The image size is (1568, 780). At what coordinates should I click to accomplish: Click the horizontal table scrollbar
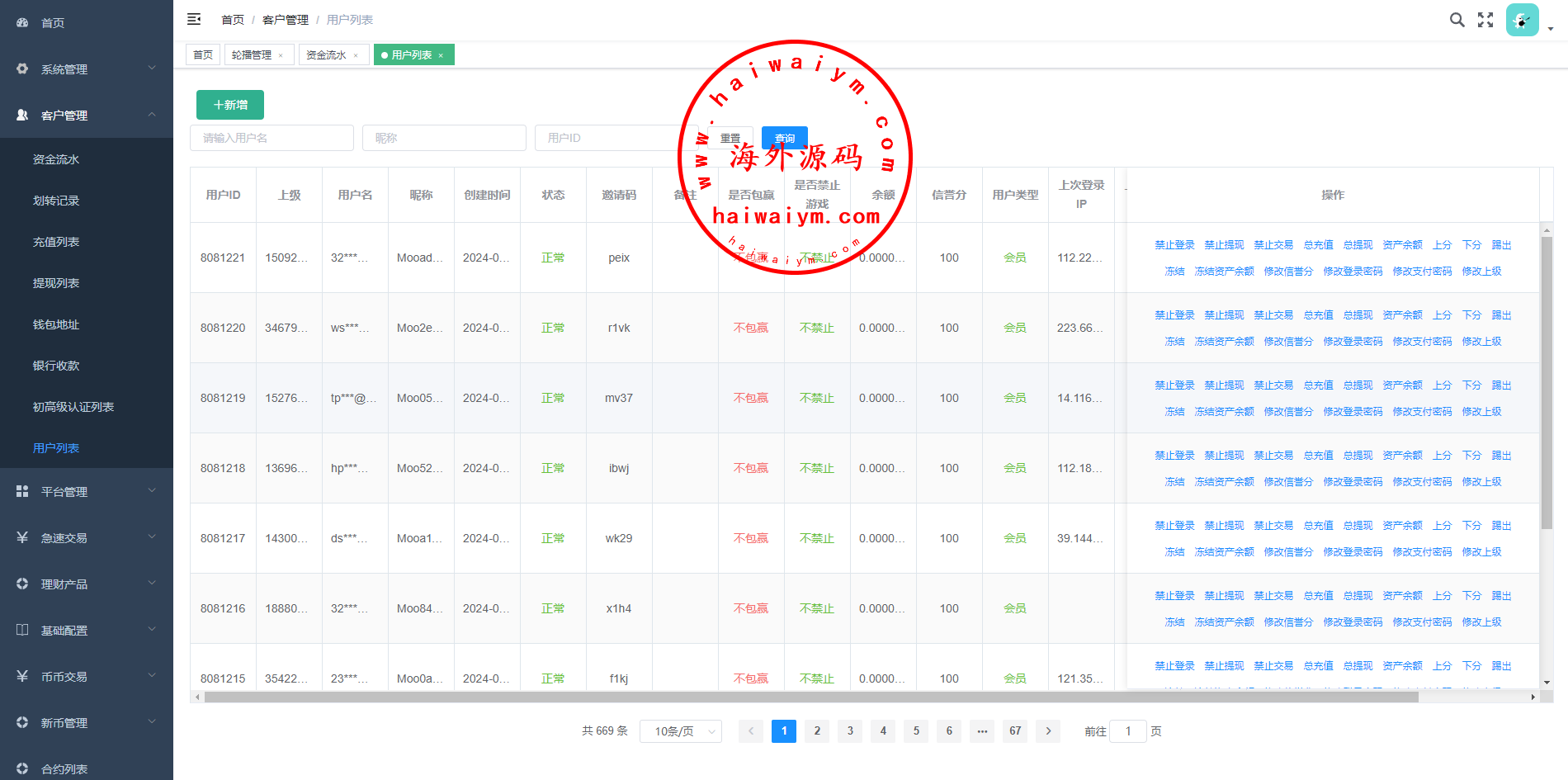[809, 697]
